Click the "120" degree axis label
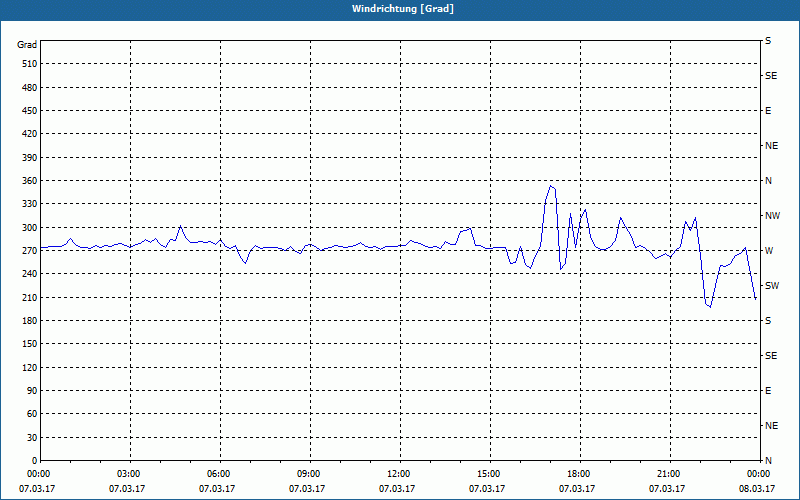 tap(30, 367)
